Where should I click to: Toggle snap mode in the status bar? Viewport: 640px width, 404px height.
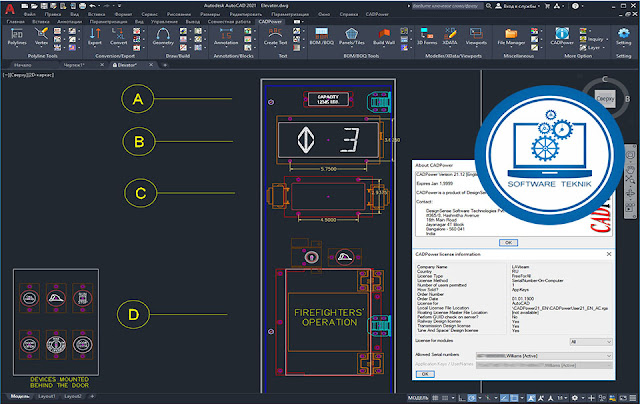(444, 398)
